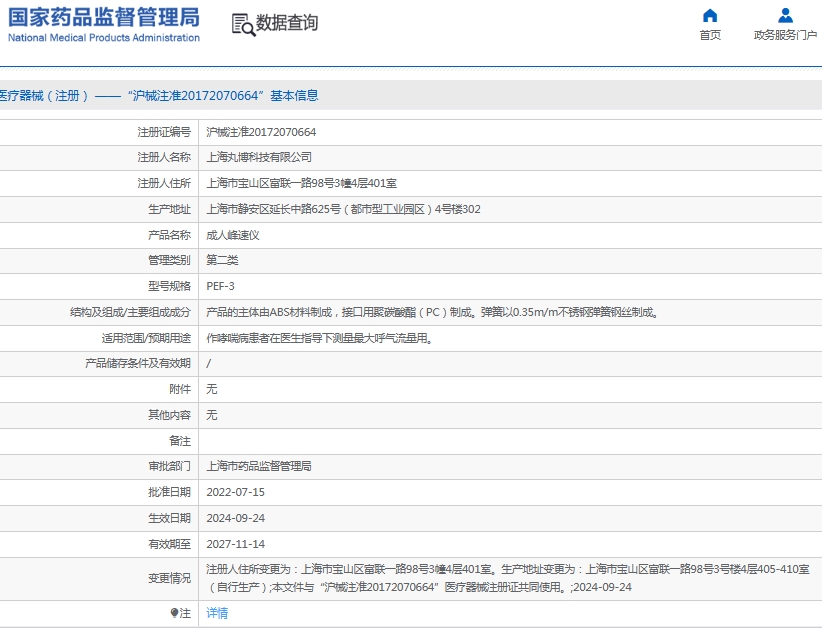Click the 生效日期 row label
The width and height of the screenshot is (822, 633).
[169, 518]
